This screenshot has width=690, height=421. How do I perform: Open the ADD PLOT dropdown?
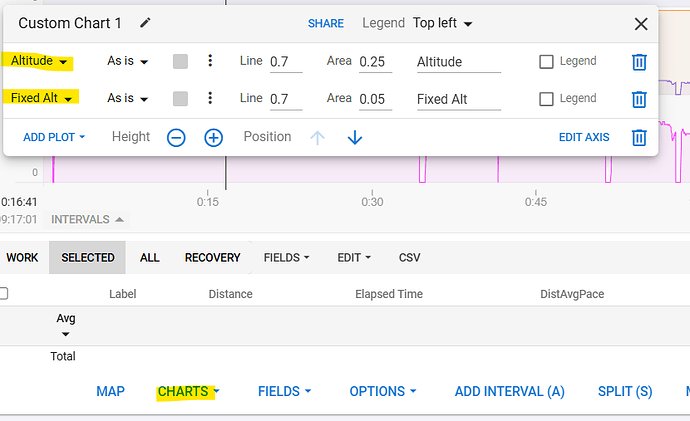click(54, 137)
